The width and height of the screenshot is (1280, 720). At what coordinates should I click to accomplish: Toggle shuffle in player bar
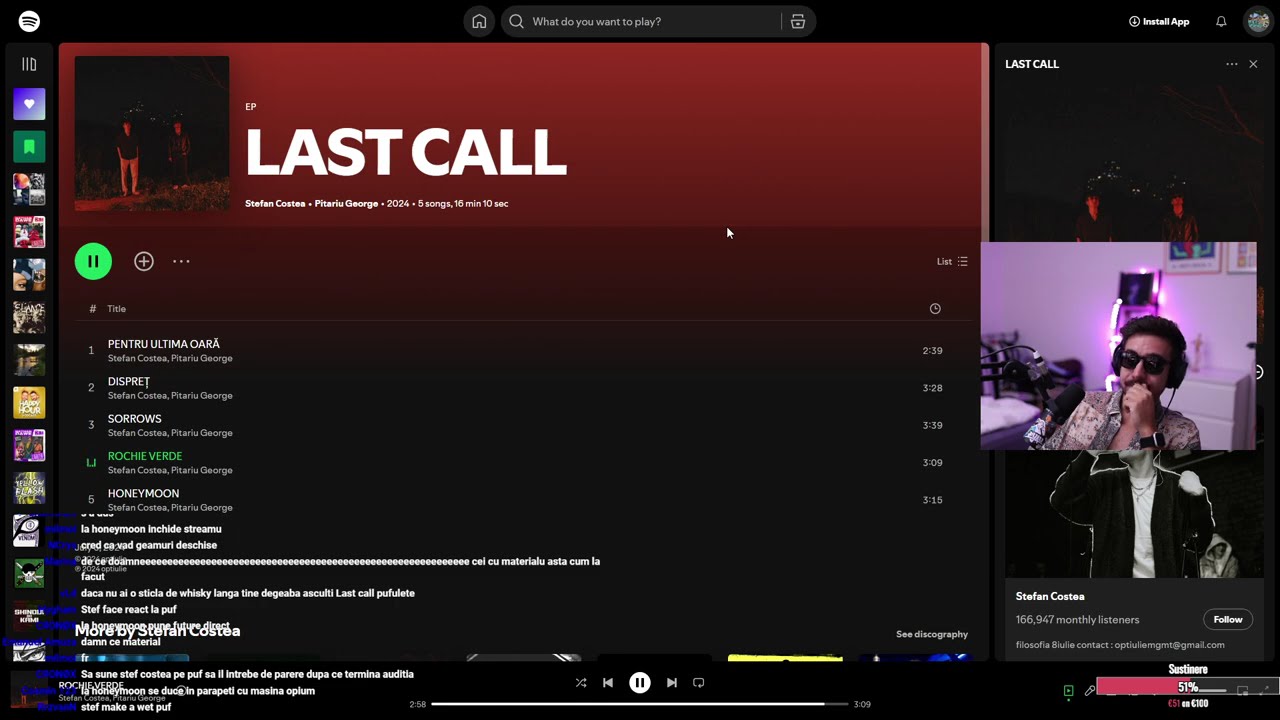pyautogui.click(x=581, y=683)
